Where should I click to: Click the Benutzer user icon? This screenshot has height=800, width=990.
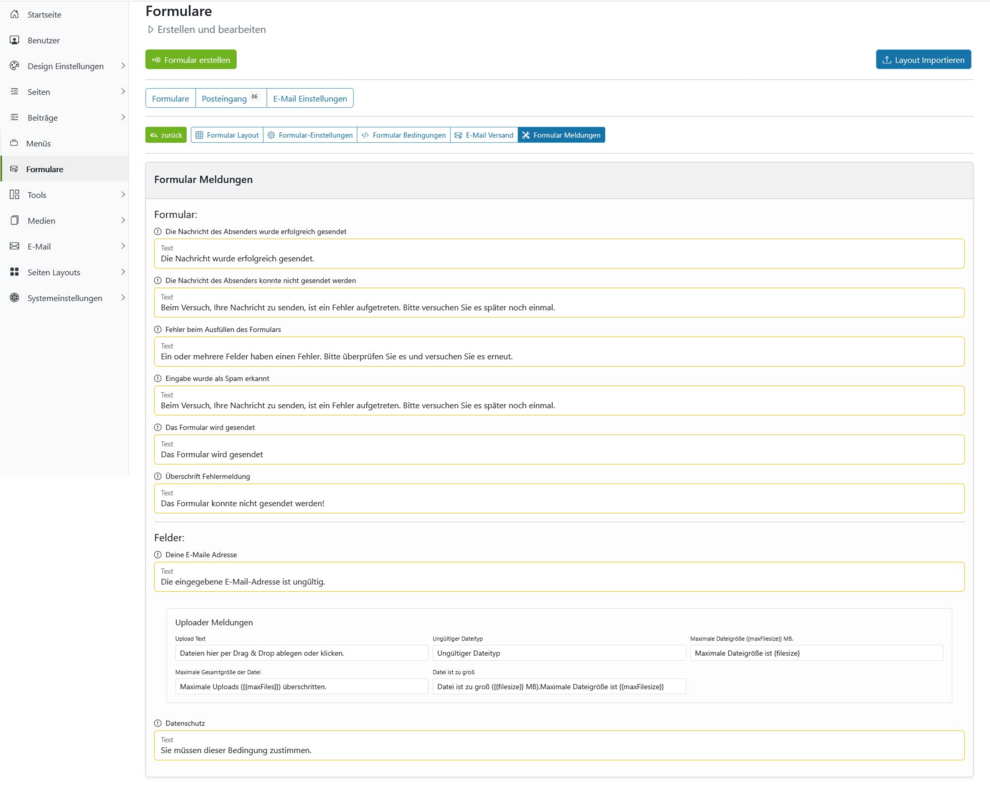(x=15, y=40)
